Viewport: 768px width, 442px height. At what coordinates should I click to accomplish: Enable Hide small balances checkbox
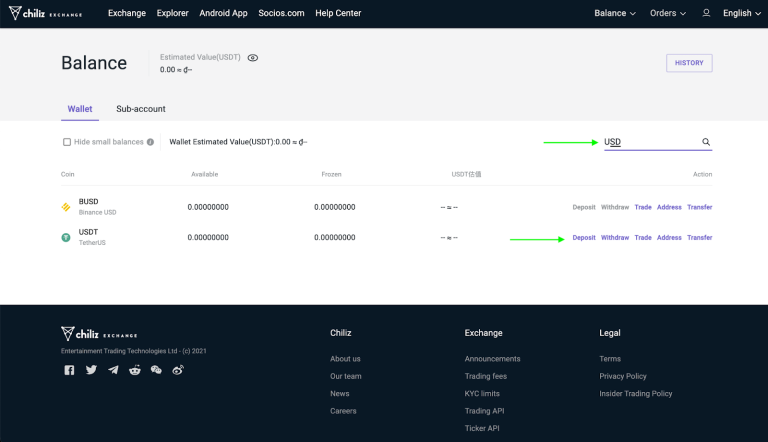pyautogui.click(x=67, y=142)
